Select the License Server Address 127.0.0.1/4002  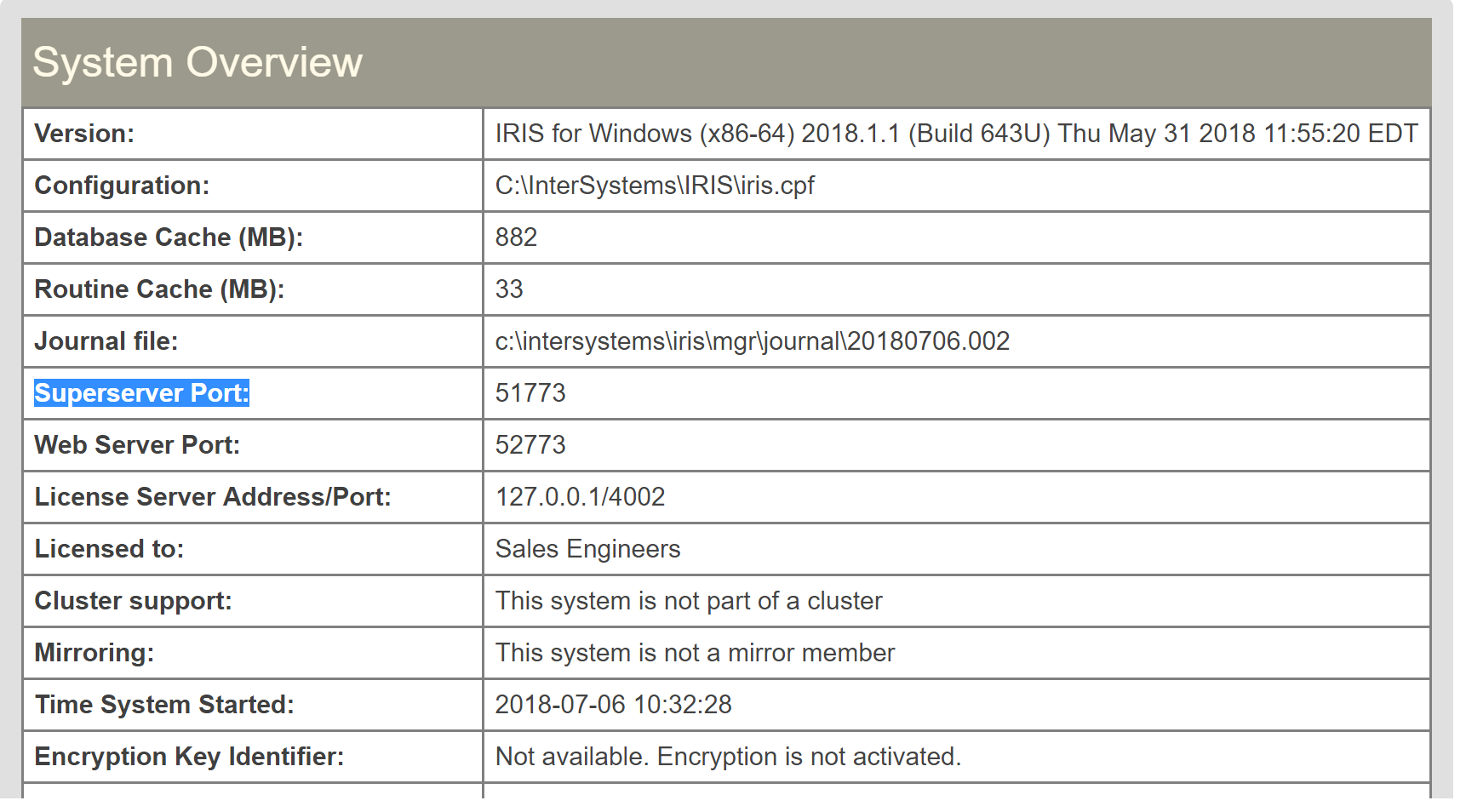pyautogui.click(x=580, y=497)
